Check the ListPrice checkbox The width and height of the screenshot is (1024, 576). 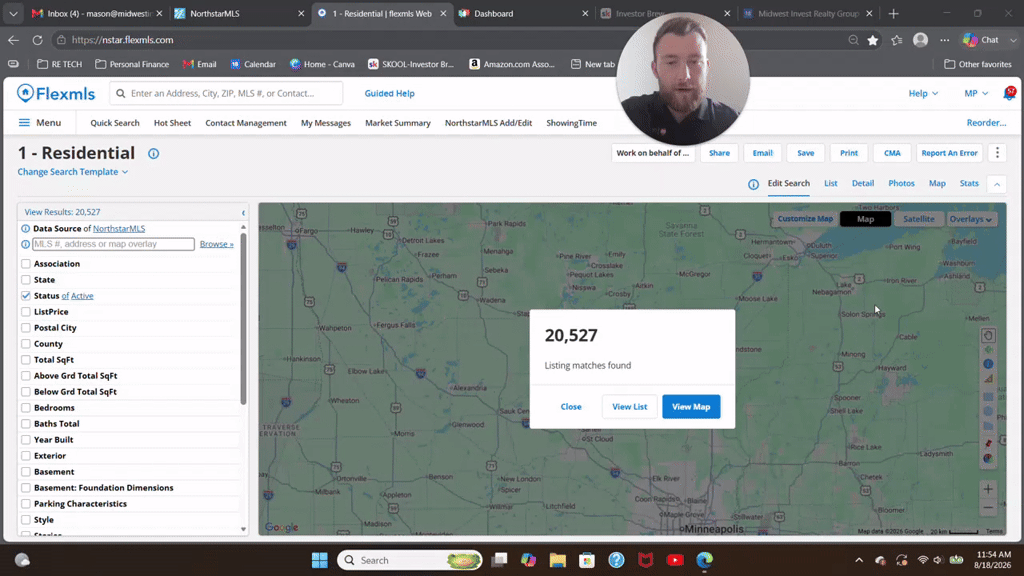tap(25, 312)
